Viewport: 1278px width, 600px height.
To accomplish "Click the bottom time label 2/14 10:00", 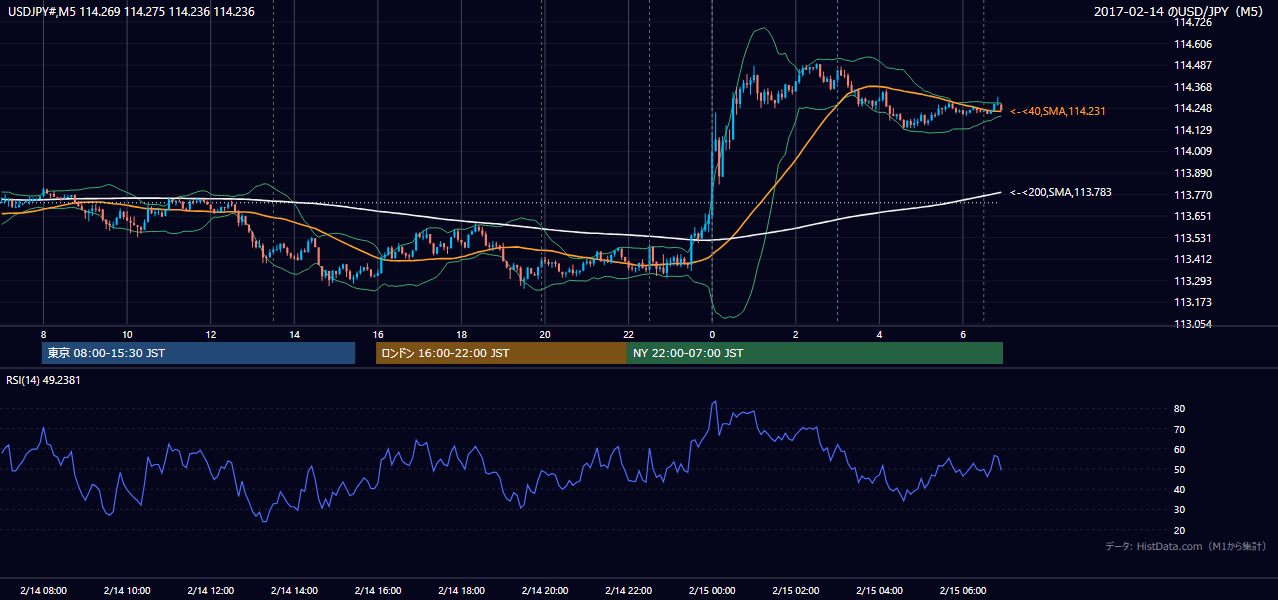I will click(x=127, y=590).
